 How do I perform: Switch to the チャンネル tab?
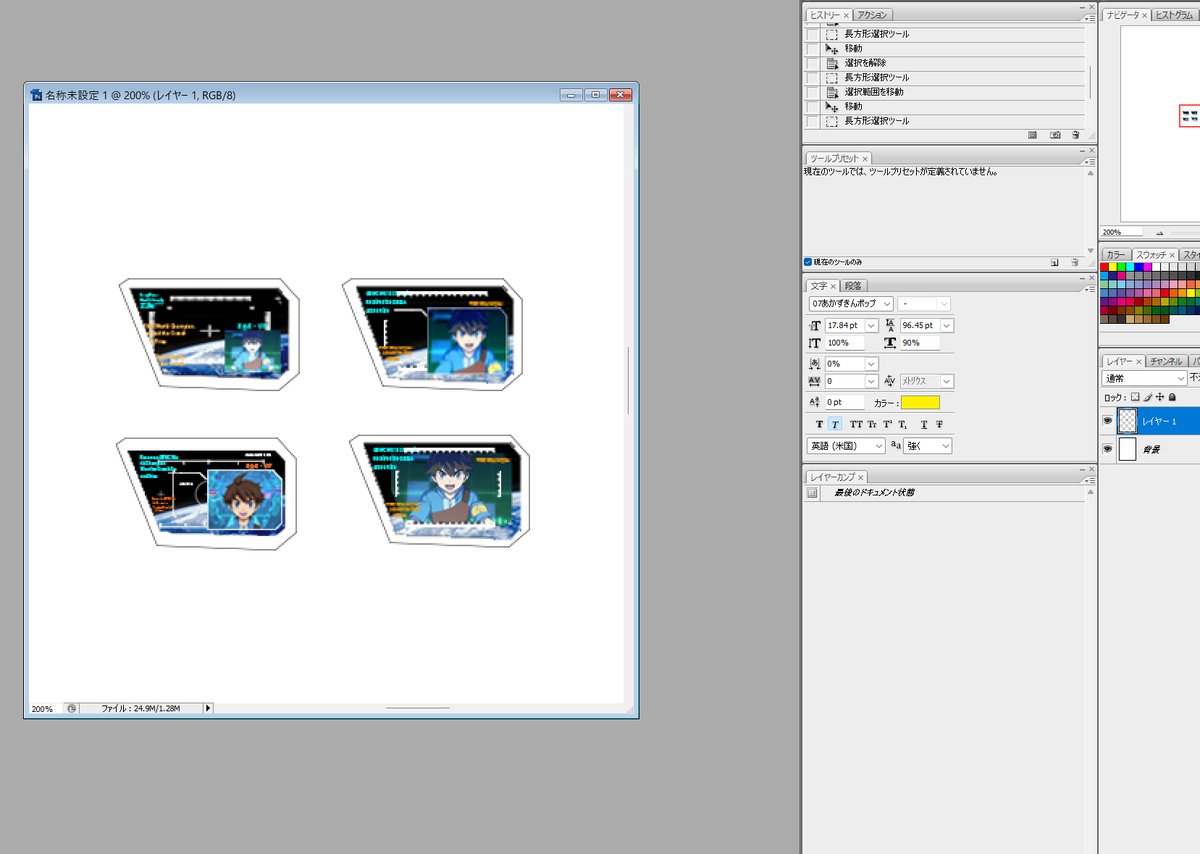(x=1166, y=361)
